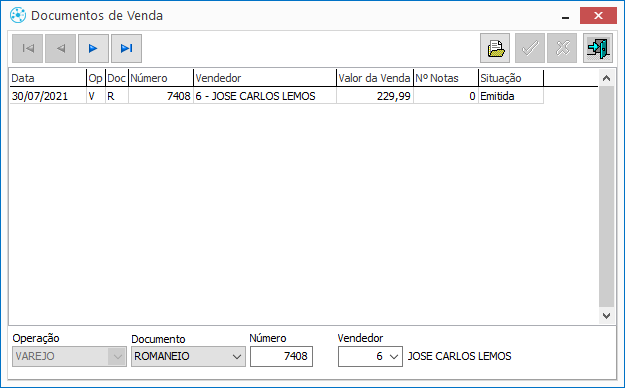Exit via the door icon button
This screenshot has width=625, height=388.
point(598,48)
